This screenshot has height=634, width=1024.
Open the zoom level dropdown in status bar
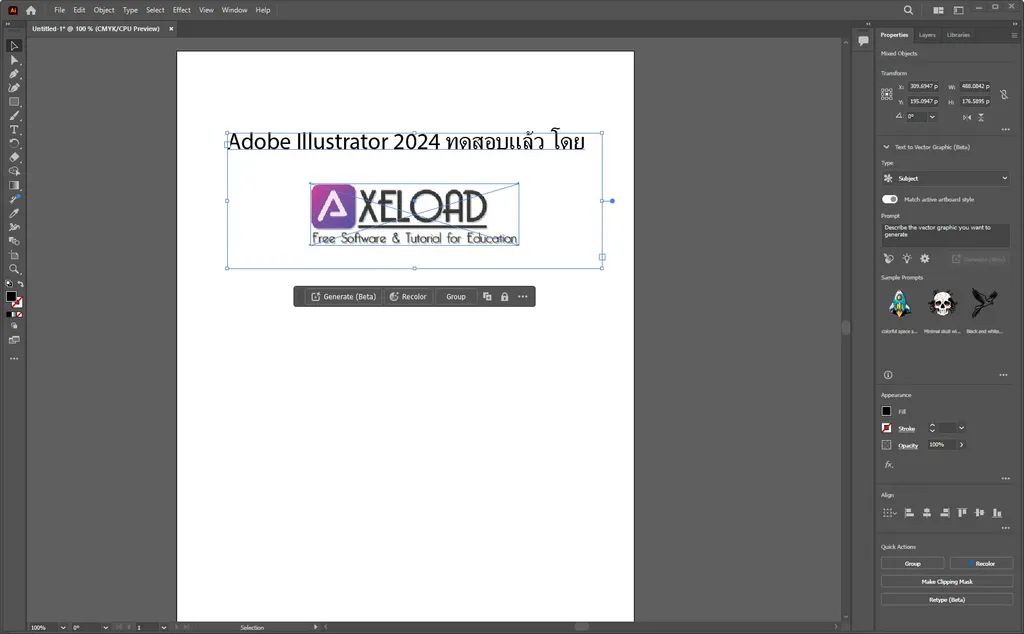click(x=63, y=627)
